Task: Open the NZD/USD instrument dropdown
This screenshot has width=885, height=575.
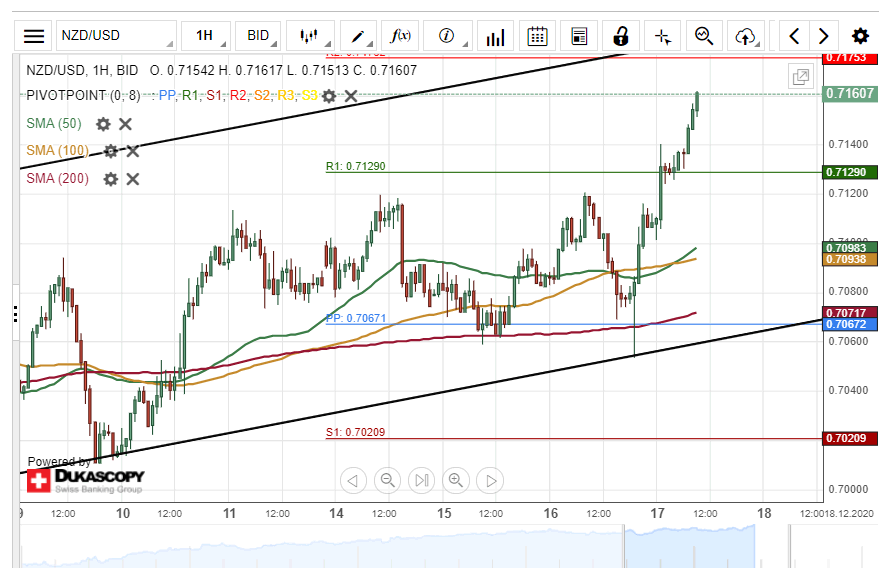Action: (115, 36)
